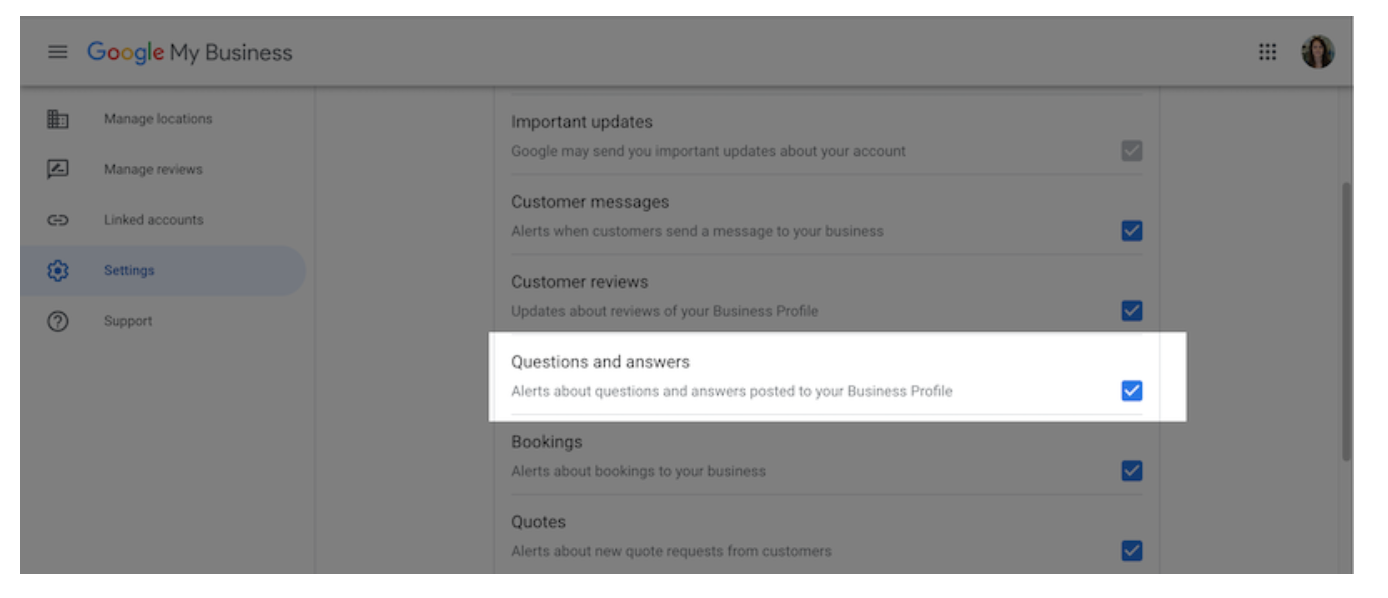1388x598 pixels.
Task: Click the Google My Business logo
Action: click(190, 53)
